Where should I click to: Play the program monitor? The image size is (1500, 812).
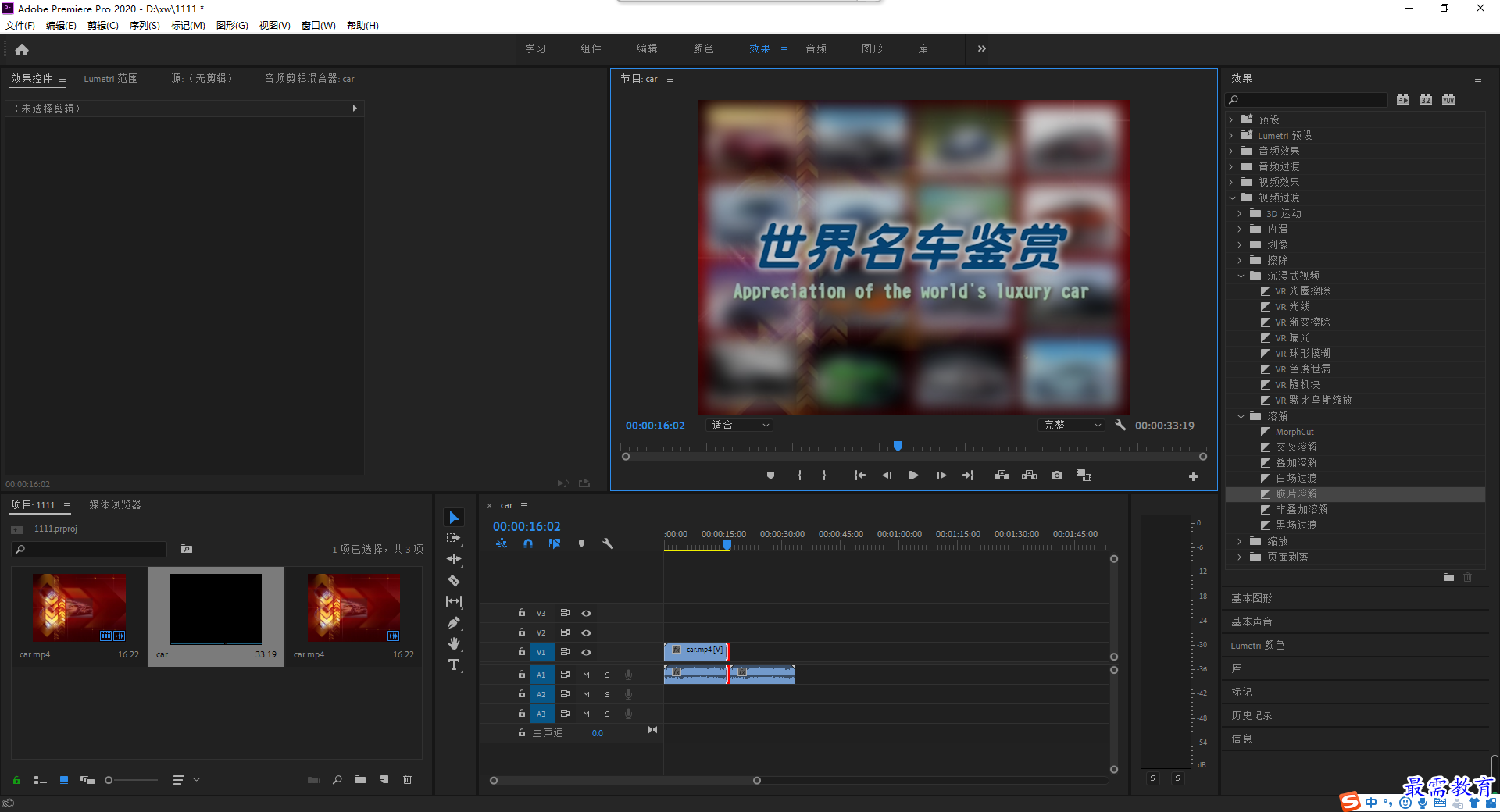tap(913, 475)
